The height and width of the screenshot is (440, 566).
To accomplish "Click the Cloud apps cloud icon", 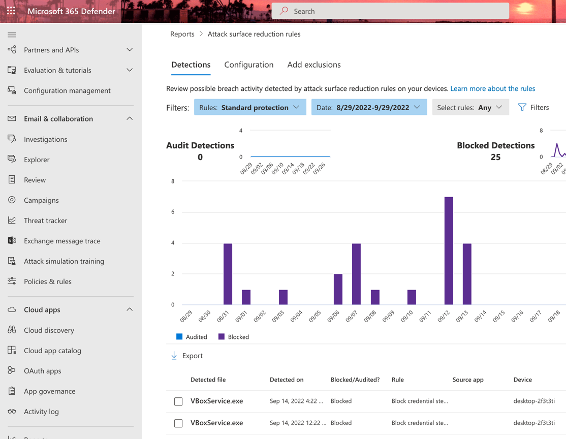I will [12, 309].
